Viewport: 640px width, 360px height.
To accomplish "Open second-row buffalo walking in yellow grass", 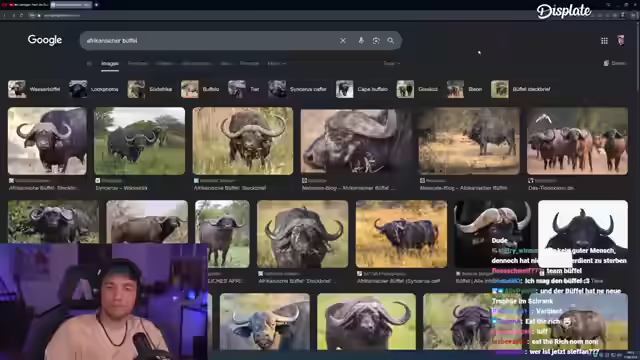I will tap(401, 234).
